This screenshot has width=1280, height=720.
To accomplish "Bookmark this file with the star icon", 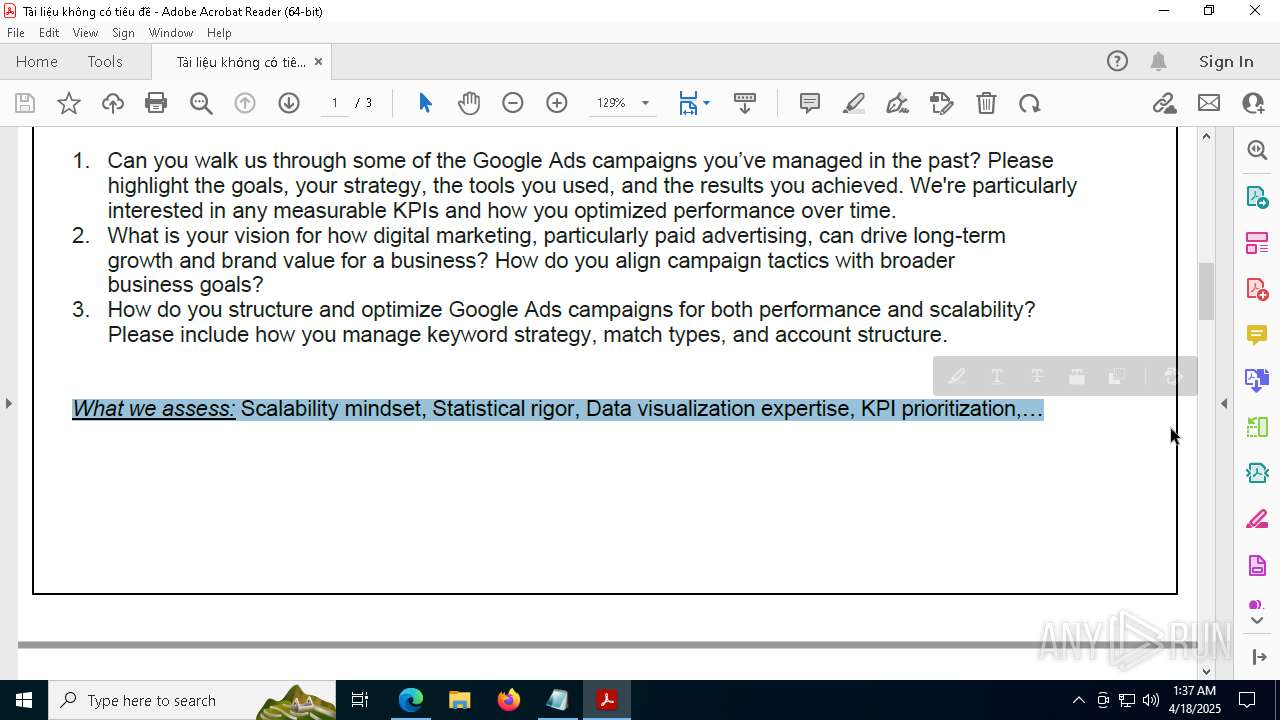I will [x=69, y=103].
